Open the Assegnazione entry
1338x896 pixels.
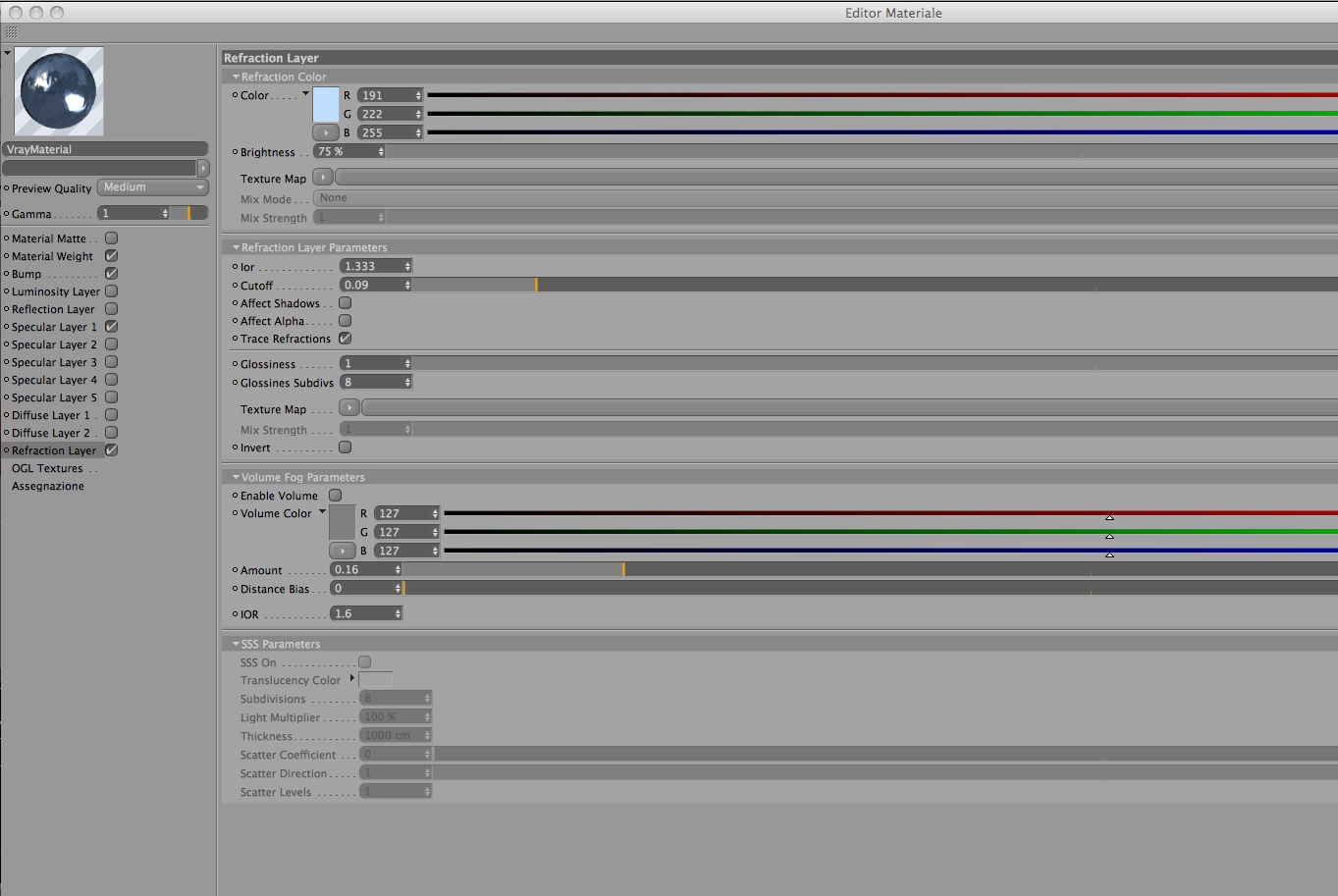48,486
